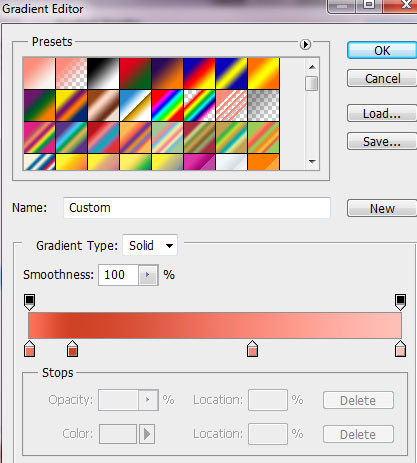Screen dimensions: 417x463
Task: Choose the rainbow spectrum gradient preset
Action: pos(167,105)
